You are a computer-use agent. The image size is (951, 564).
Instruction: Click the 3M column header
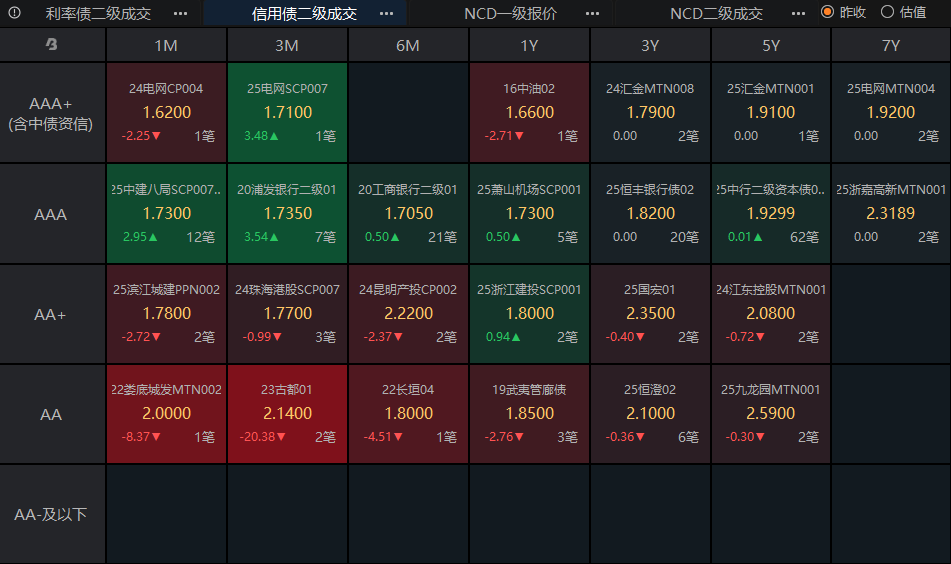coord(287,45)
